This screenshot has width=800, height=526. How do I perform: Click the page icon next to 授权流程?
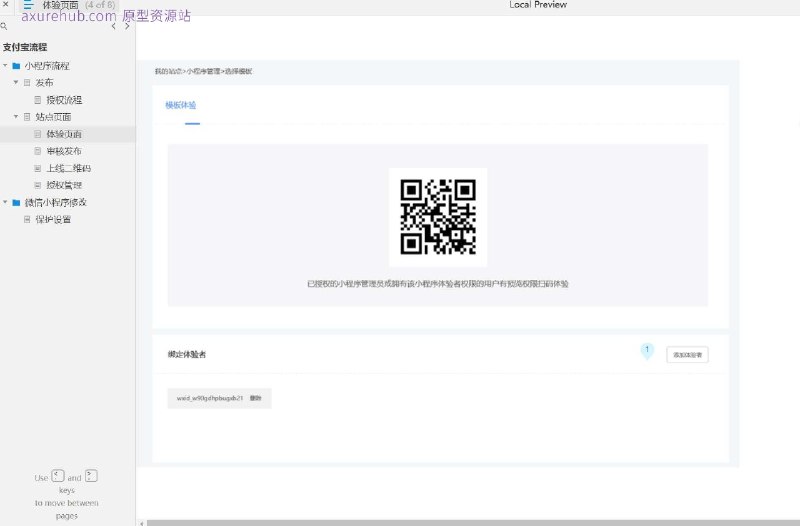pos(38,100)
